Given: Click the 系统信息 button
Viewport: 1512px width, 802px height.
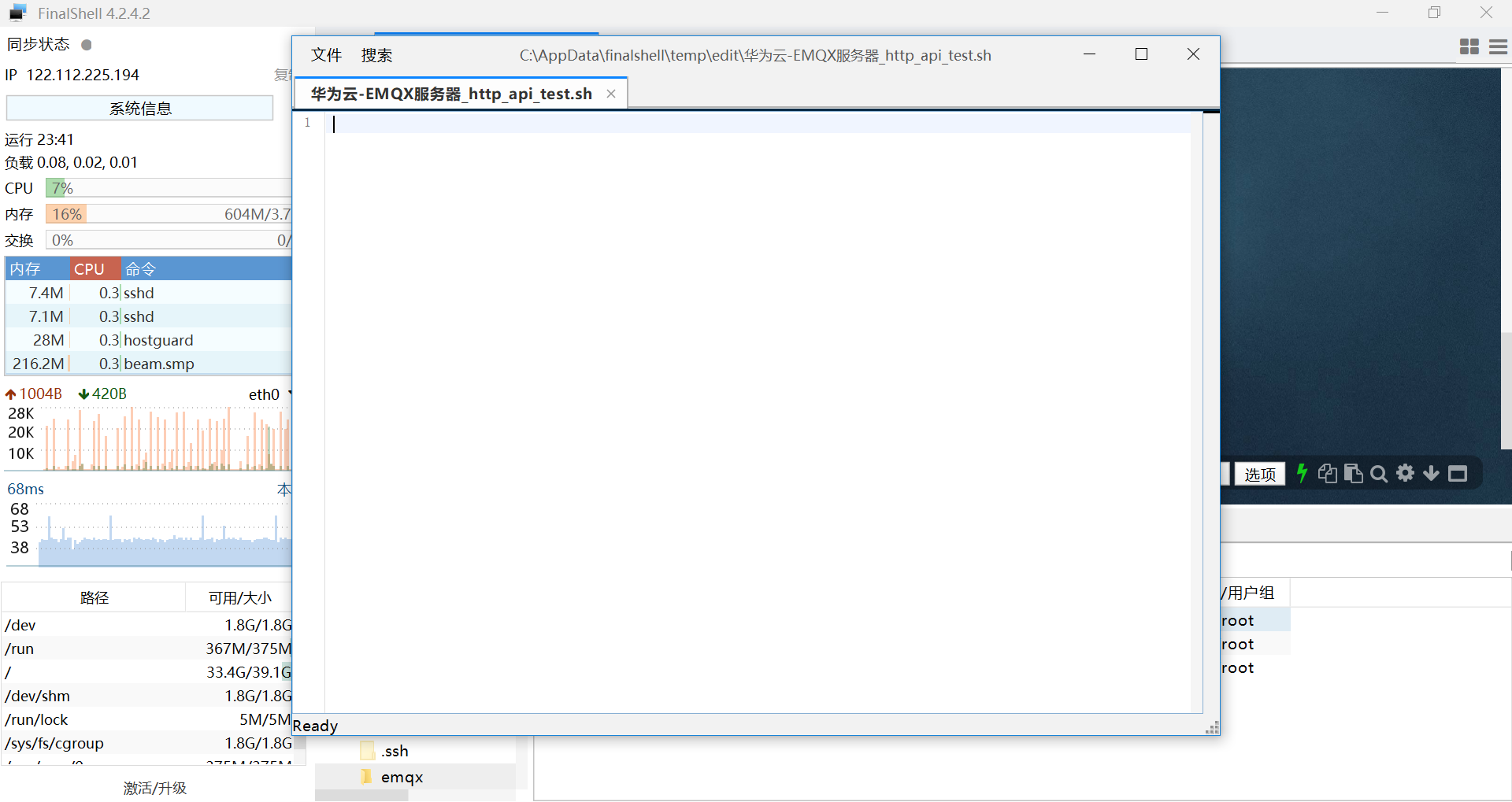Looking at the screenshot, I should click(x=140, y=108).
